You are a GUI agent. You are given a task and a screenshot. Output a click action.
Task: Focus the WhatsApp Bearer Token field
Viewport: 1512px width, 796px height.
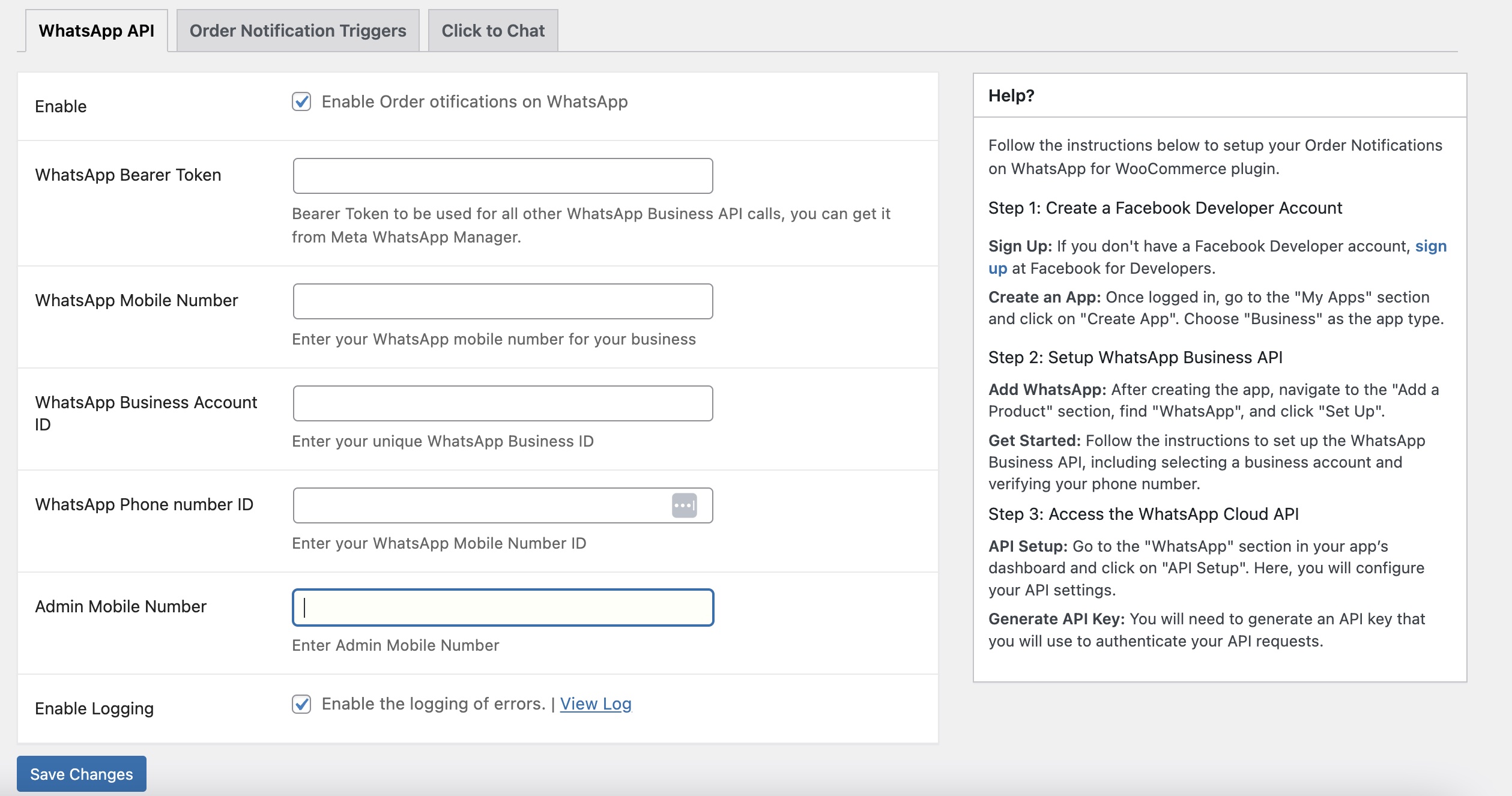pos(503,175)
